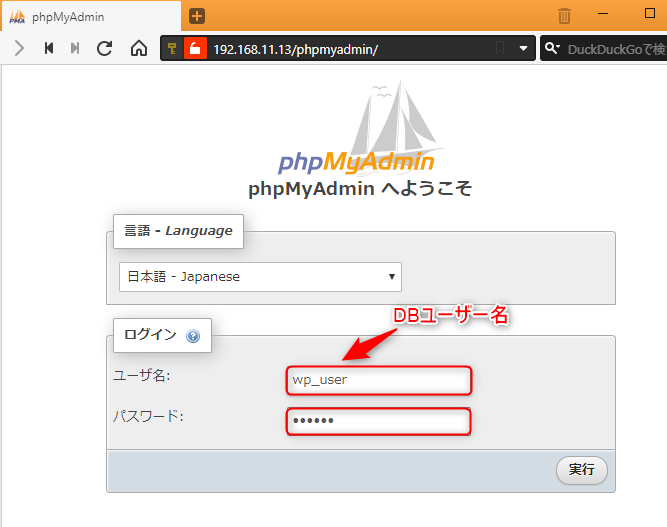Bookmark this page from address bar
The height and width of the screenshot is (527, 667).
[x=499, y=48]
